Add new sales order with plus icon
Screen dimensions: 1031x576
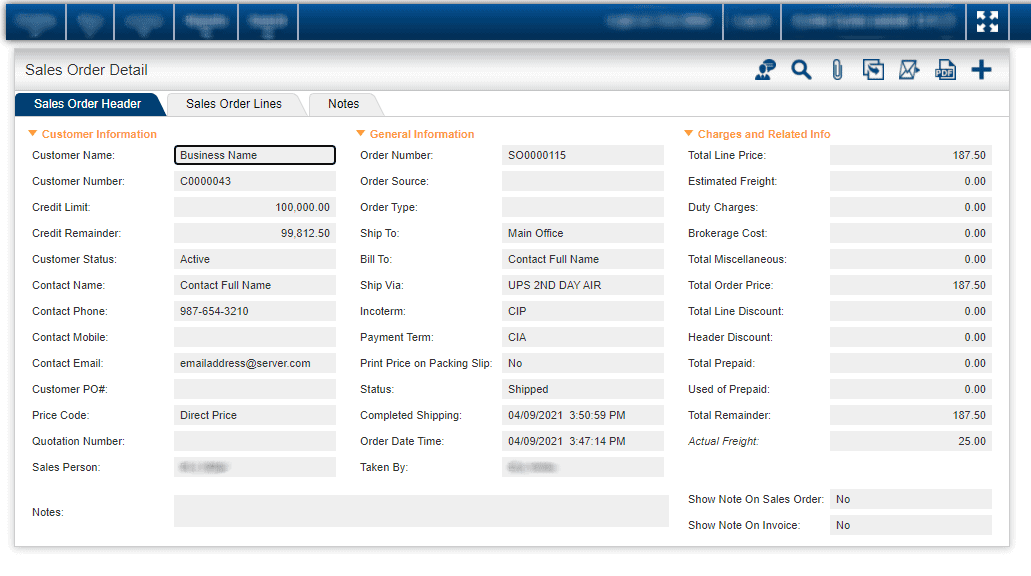pos(981,70)
